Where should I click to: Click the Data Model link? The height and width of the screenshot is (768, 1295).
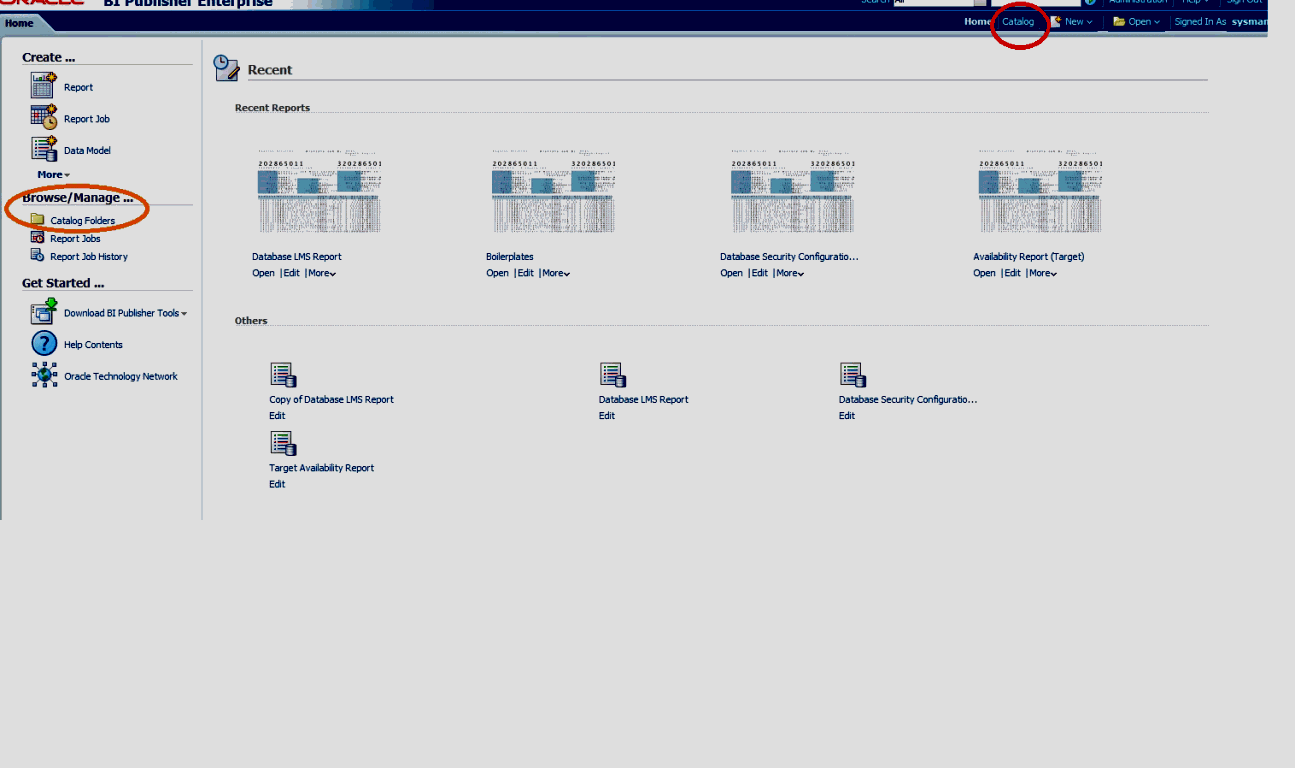tap(87, 151)
